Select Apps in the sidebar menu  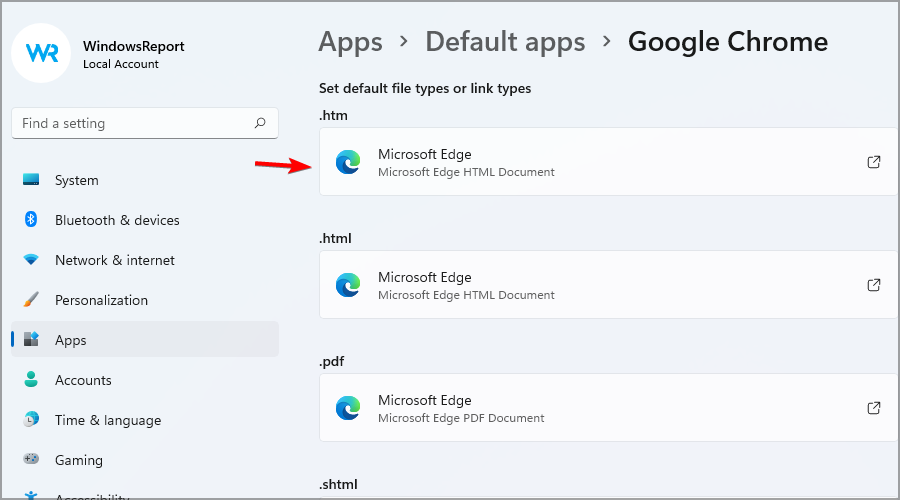(71, 340)
